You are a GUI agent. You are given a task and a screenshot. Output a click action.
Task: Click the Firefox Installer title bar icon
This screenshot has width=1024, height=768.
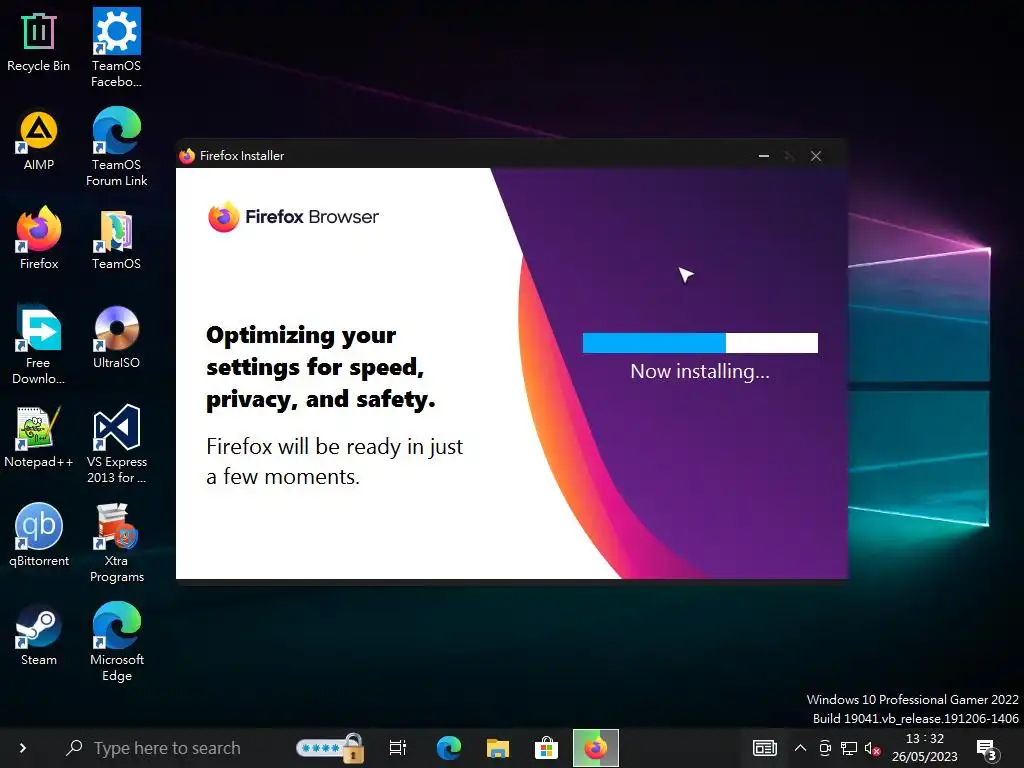coord(187,156)
